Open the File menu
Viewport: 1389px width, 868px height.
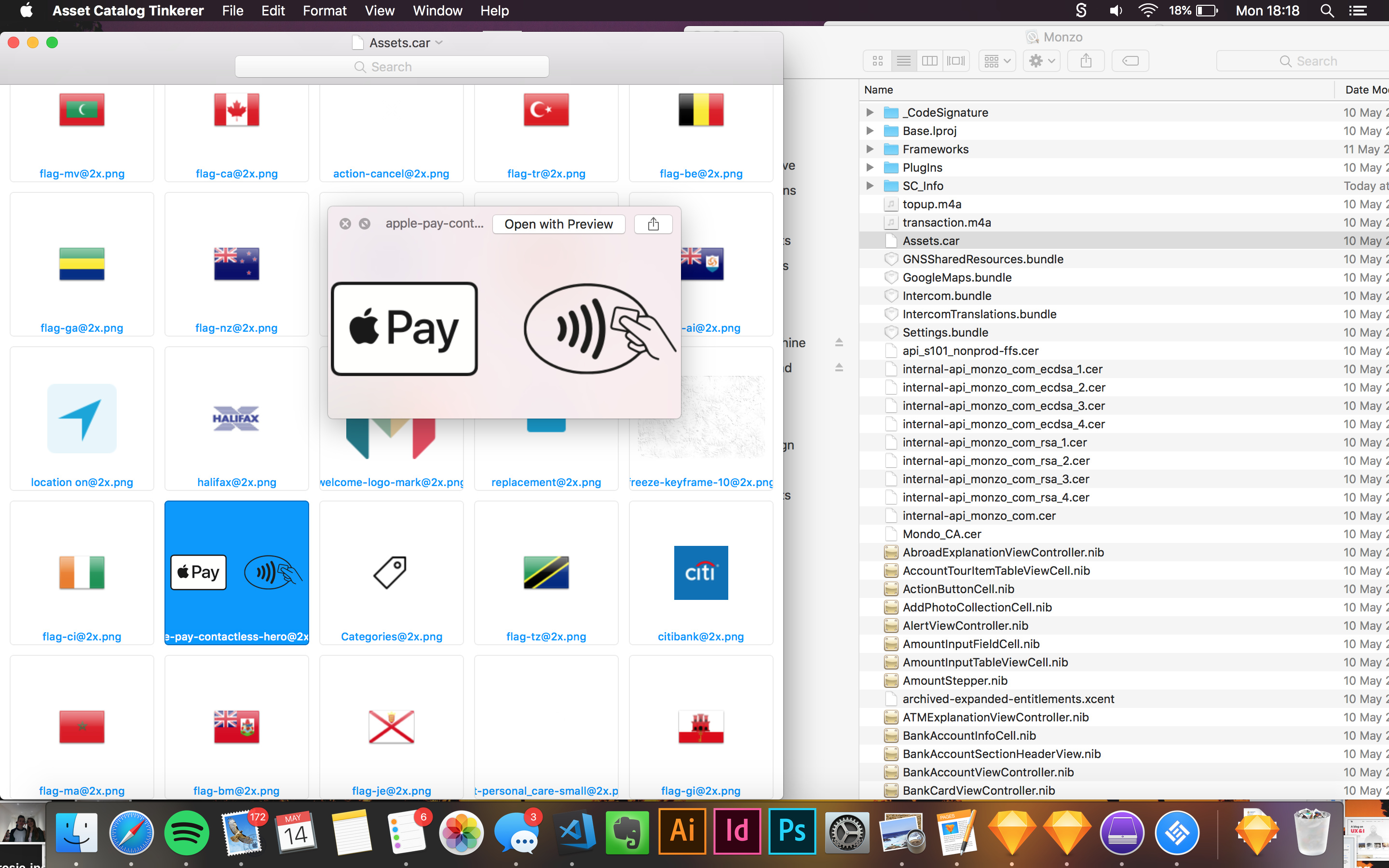tap(232, 10)
